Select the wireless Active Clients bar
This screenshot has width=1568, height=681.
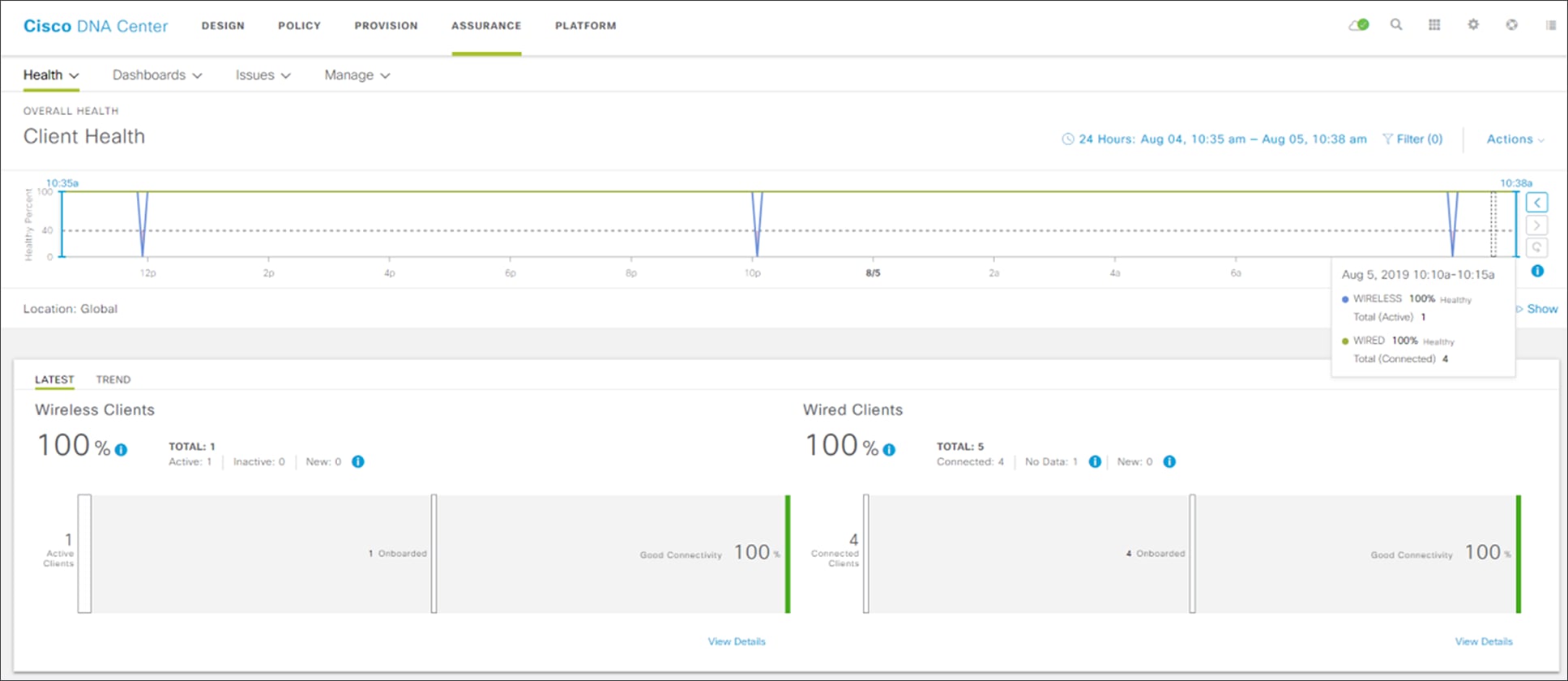[x=84, y=554]
